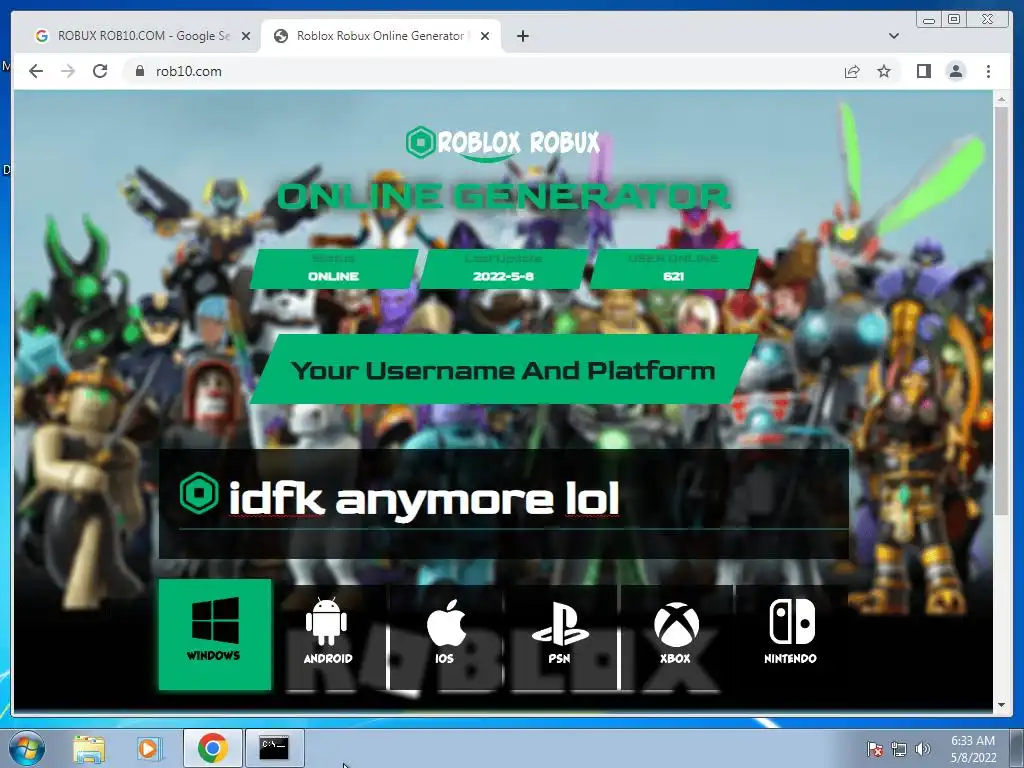
Task: Share this page via the share icon
Action: click(852, 71)
